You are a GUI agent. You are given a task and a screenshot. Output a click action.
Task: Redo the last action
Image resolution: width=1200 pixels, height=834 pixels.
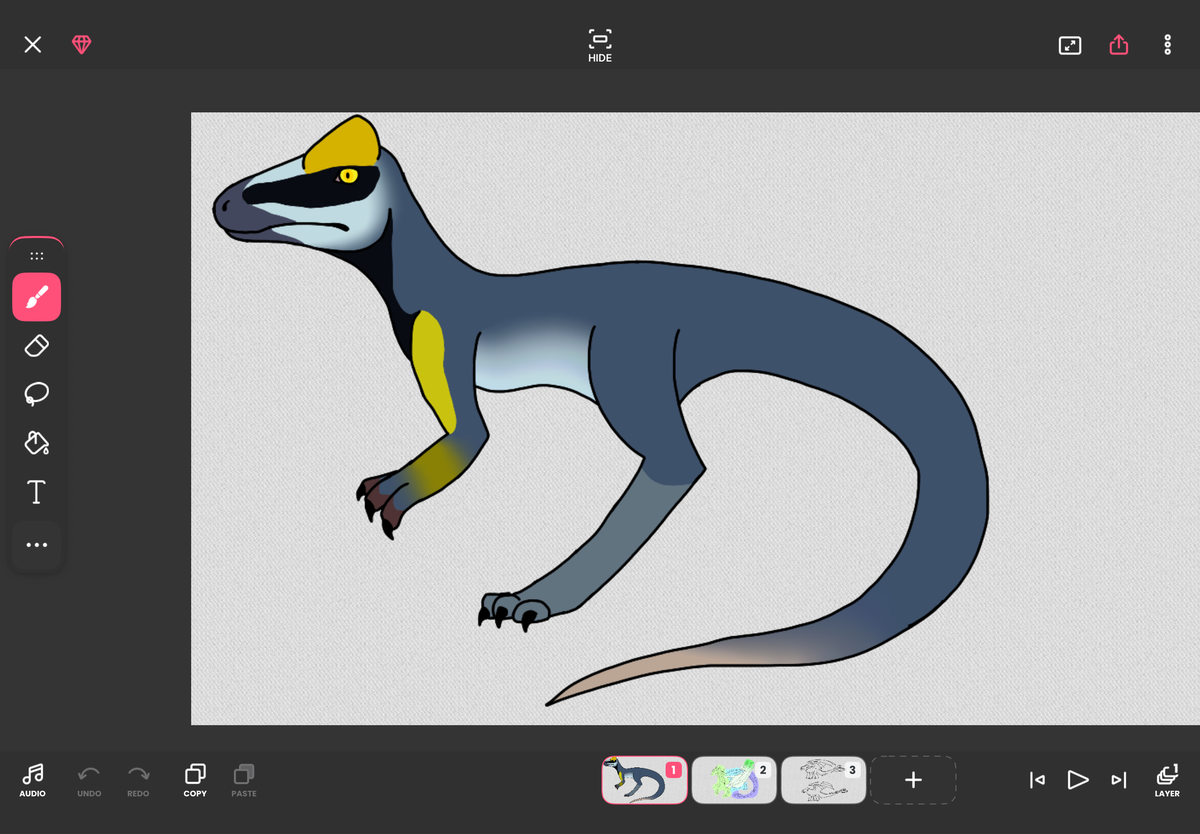point(138,780)
